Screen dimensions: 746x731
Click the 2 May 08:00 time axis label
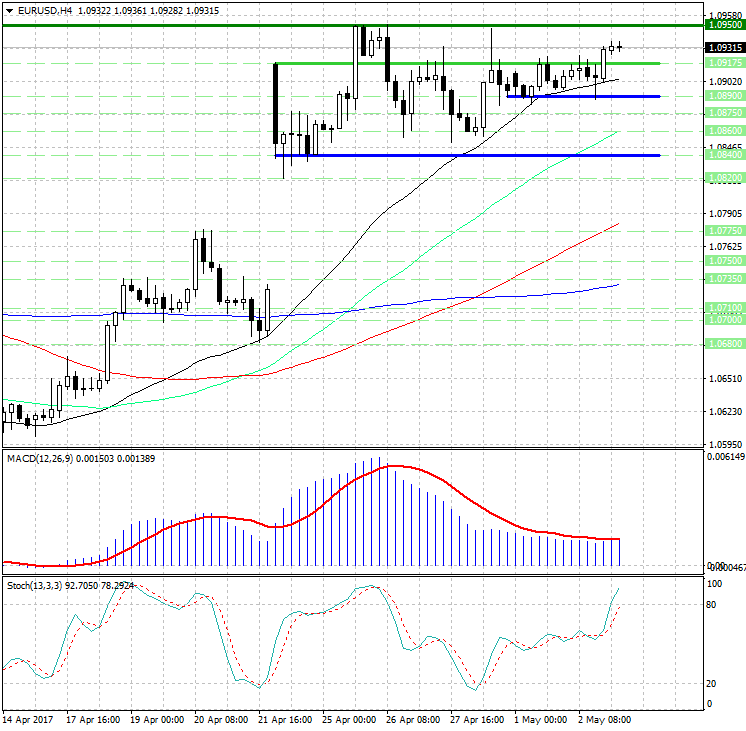click(x=606, y=718)
